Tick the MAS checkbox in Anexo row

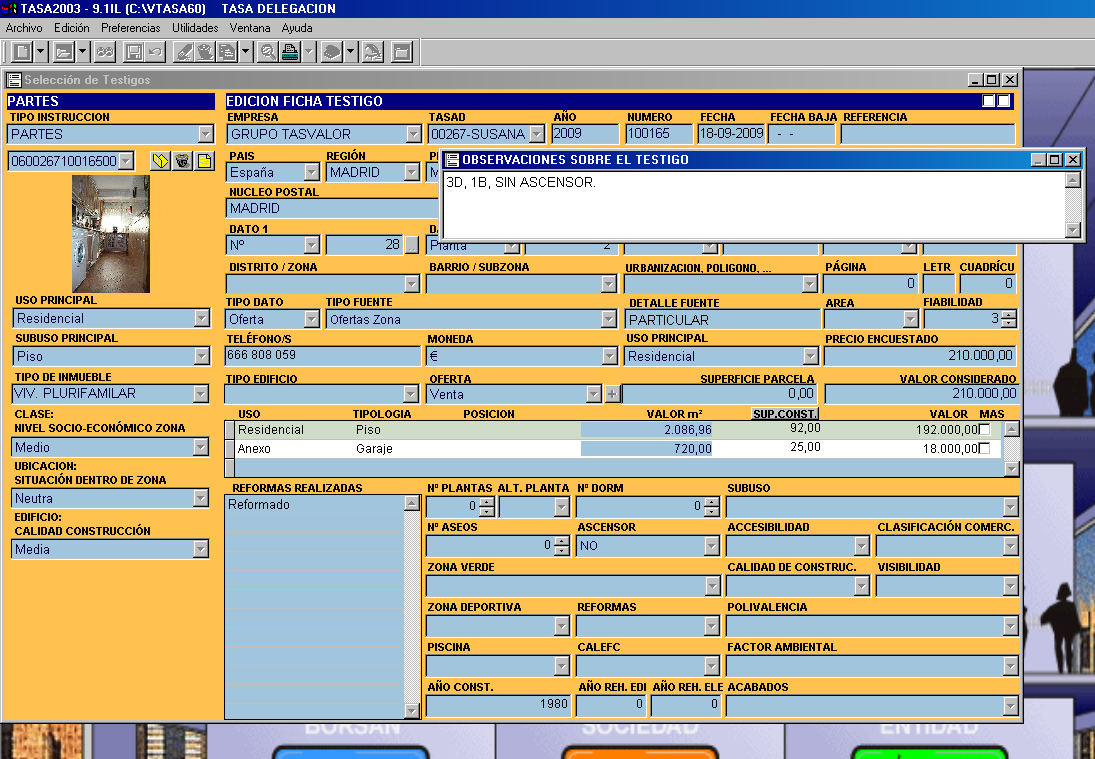pos(986,449)
